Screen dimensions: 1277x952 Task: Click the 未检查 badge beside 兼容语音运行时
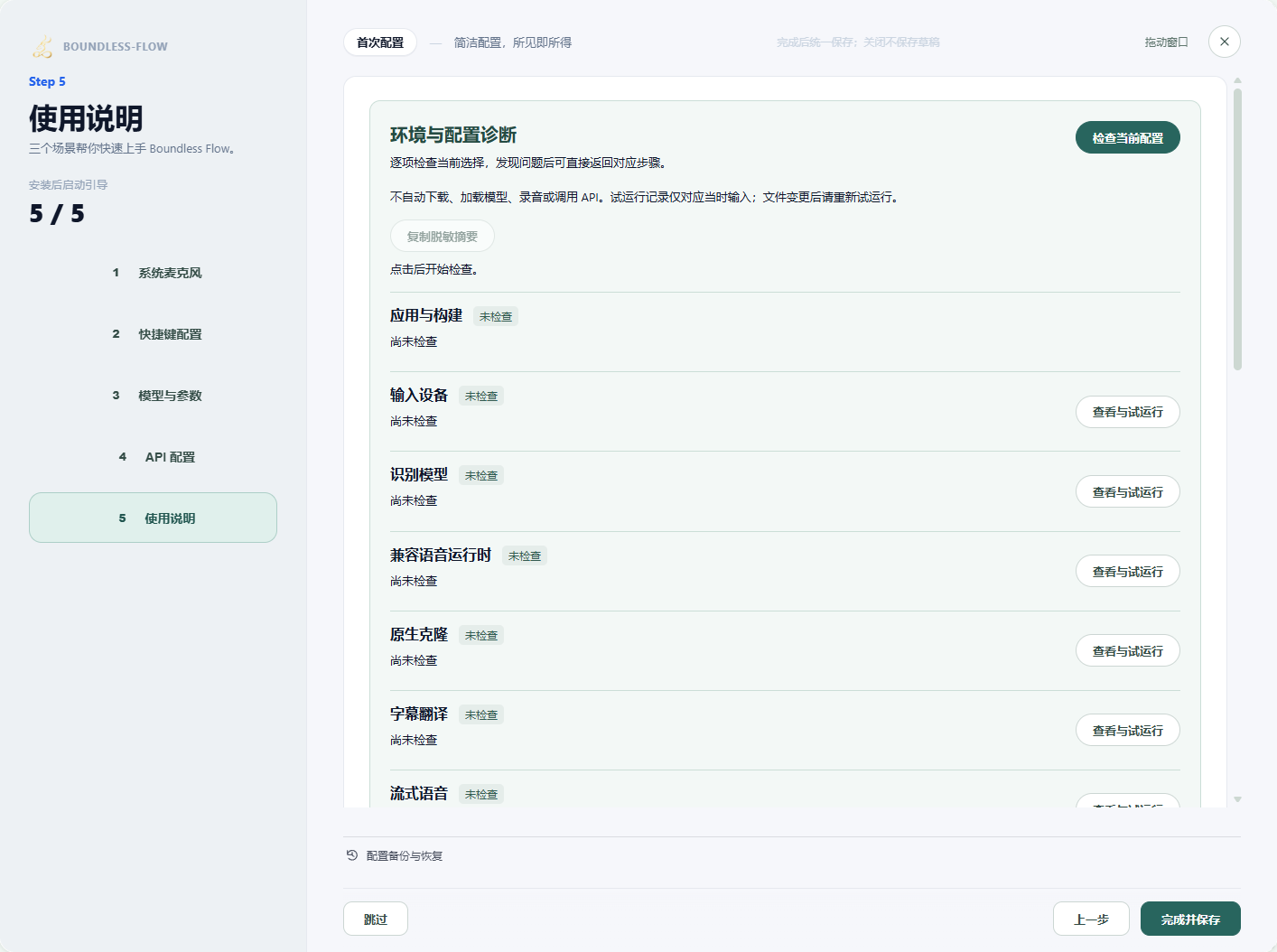click(525, 556)
